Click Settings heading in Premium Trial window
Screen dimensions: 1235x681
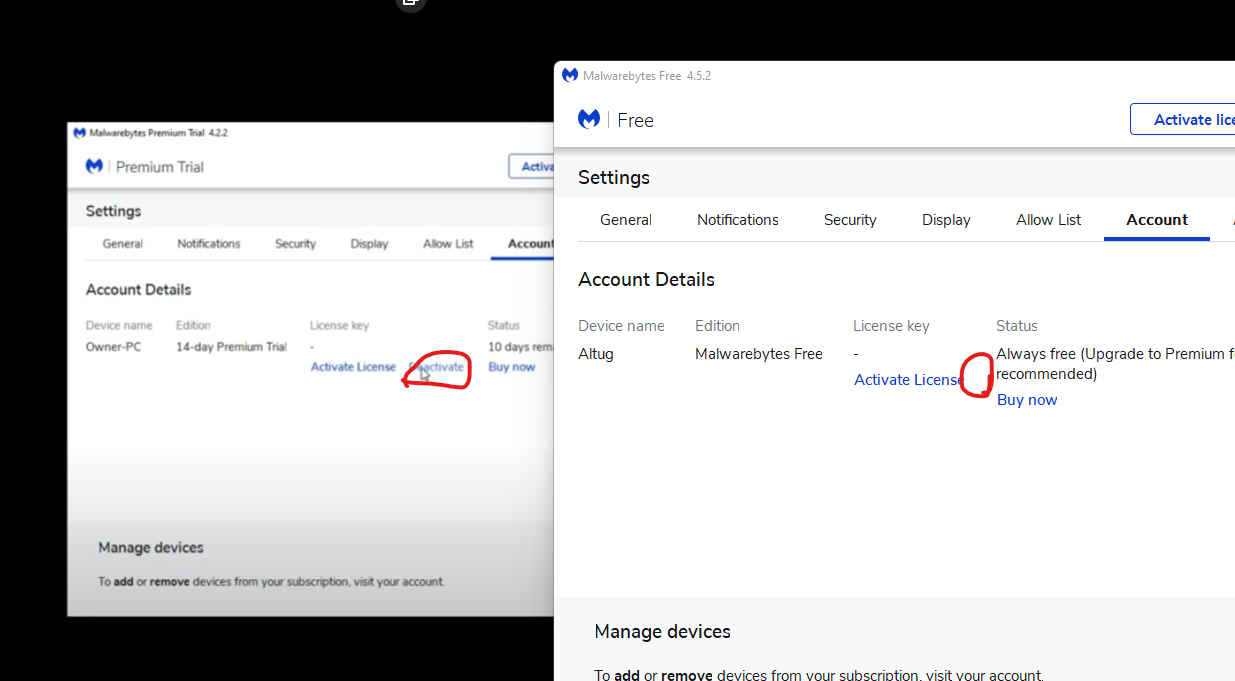[113, 211]
